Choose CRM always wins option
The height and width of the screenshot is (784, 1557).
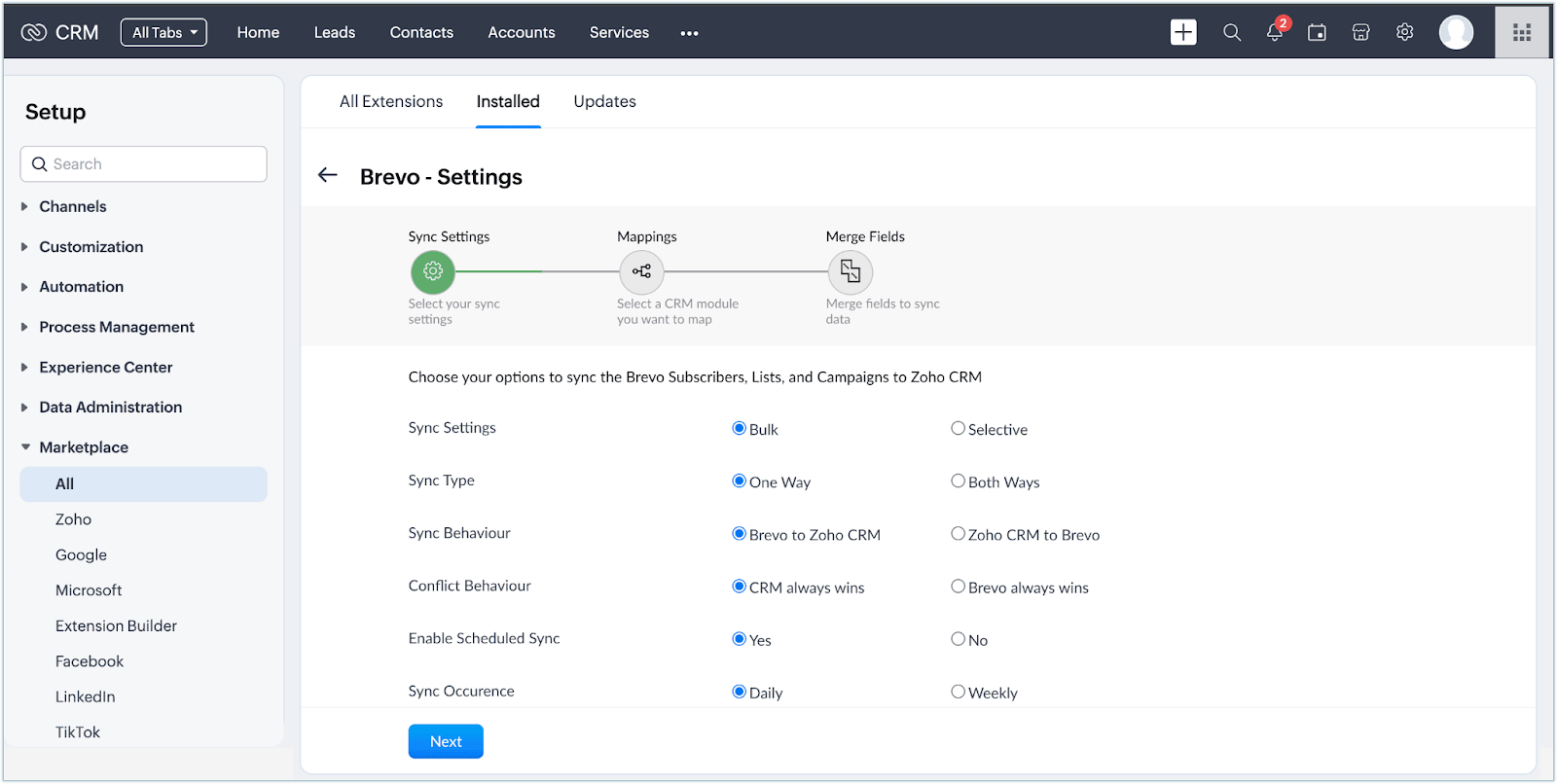[739, 586]
